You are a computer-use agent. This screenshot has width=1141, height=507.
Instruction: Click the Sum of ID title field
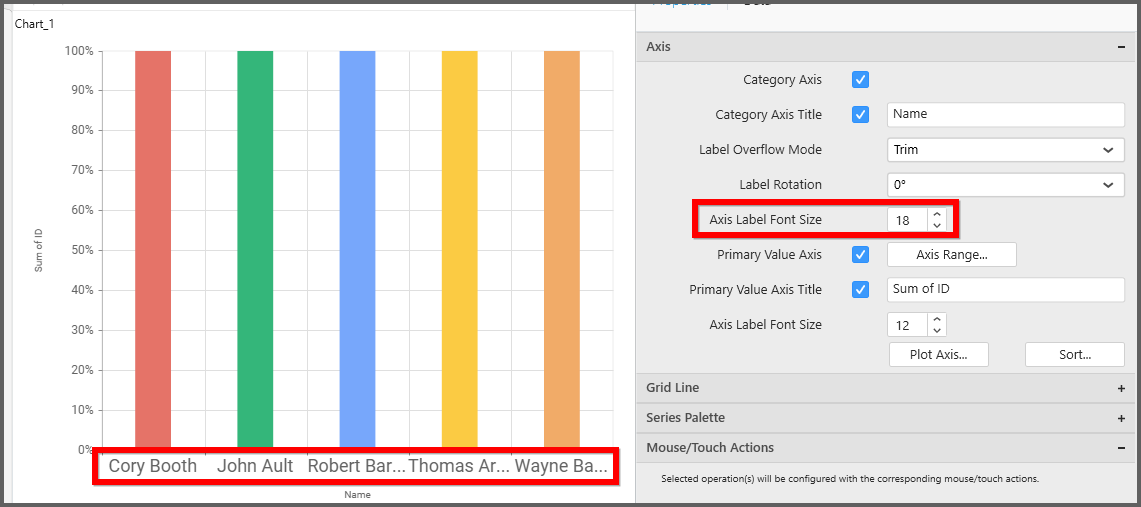click(1005, 290)
